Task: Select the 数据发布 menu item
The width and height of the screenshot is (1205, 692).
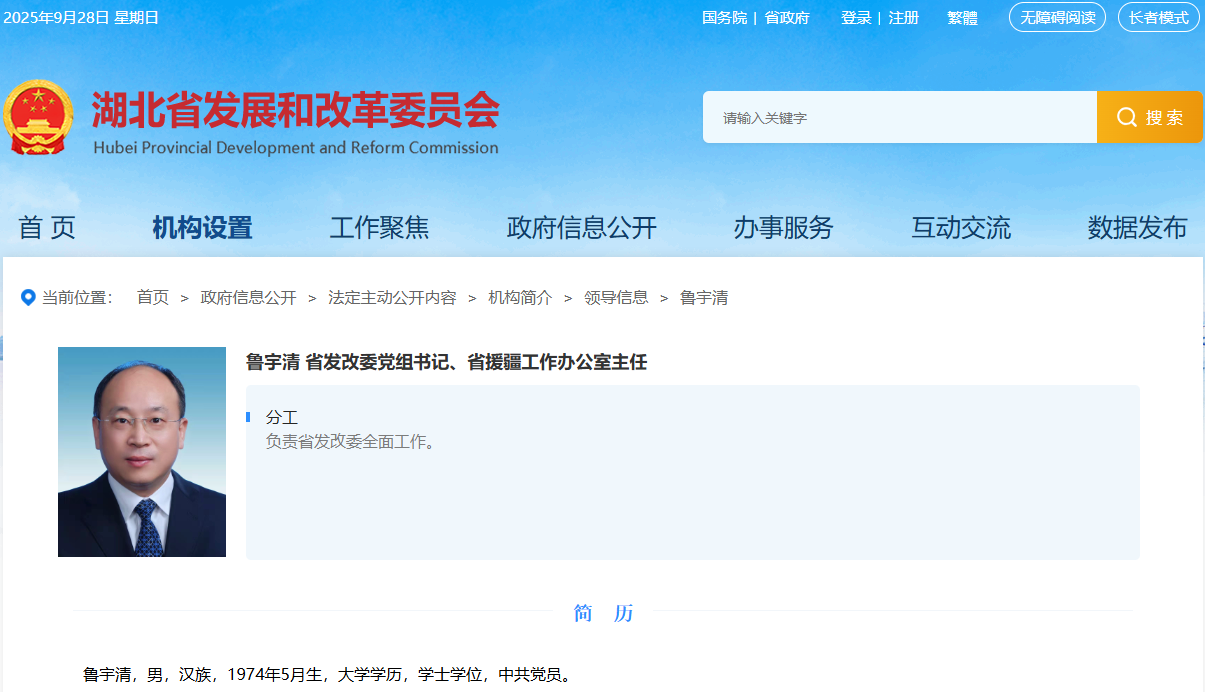Action: tap(1137, 227)
